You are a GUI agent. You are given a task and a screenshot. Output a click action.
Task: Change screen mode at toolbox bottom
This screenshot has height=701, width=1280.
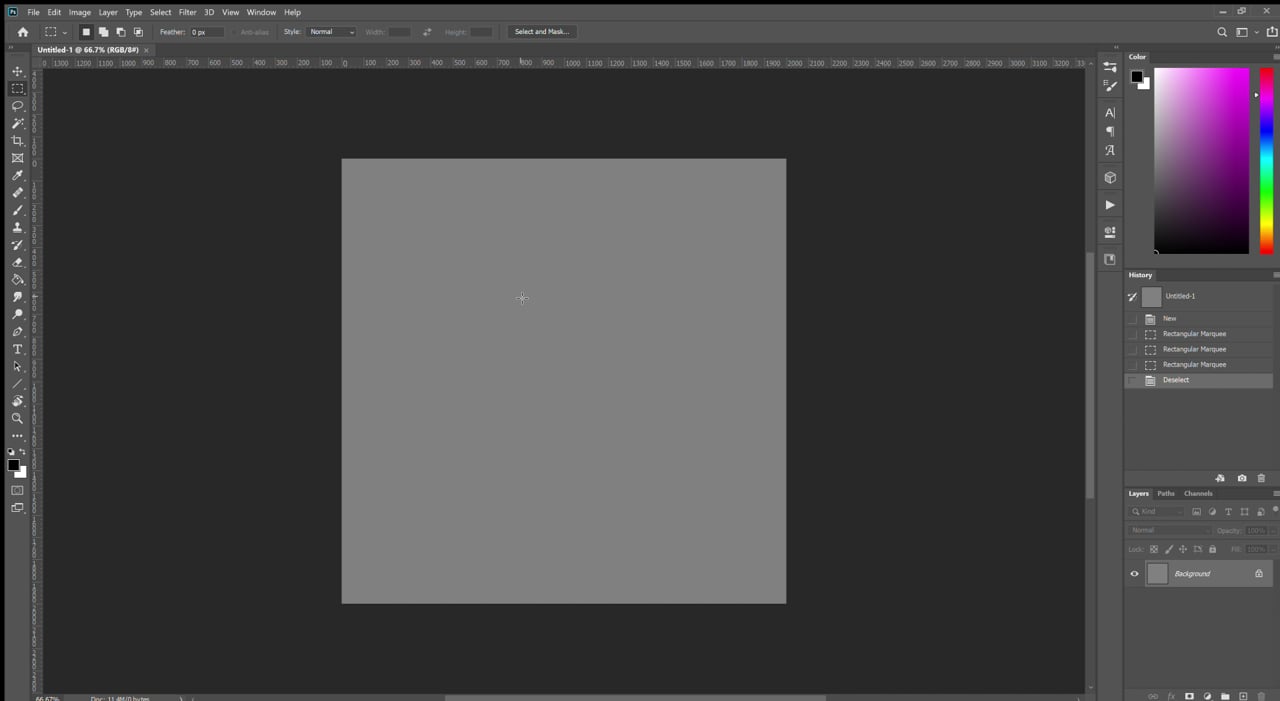[17, 508]
